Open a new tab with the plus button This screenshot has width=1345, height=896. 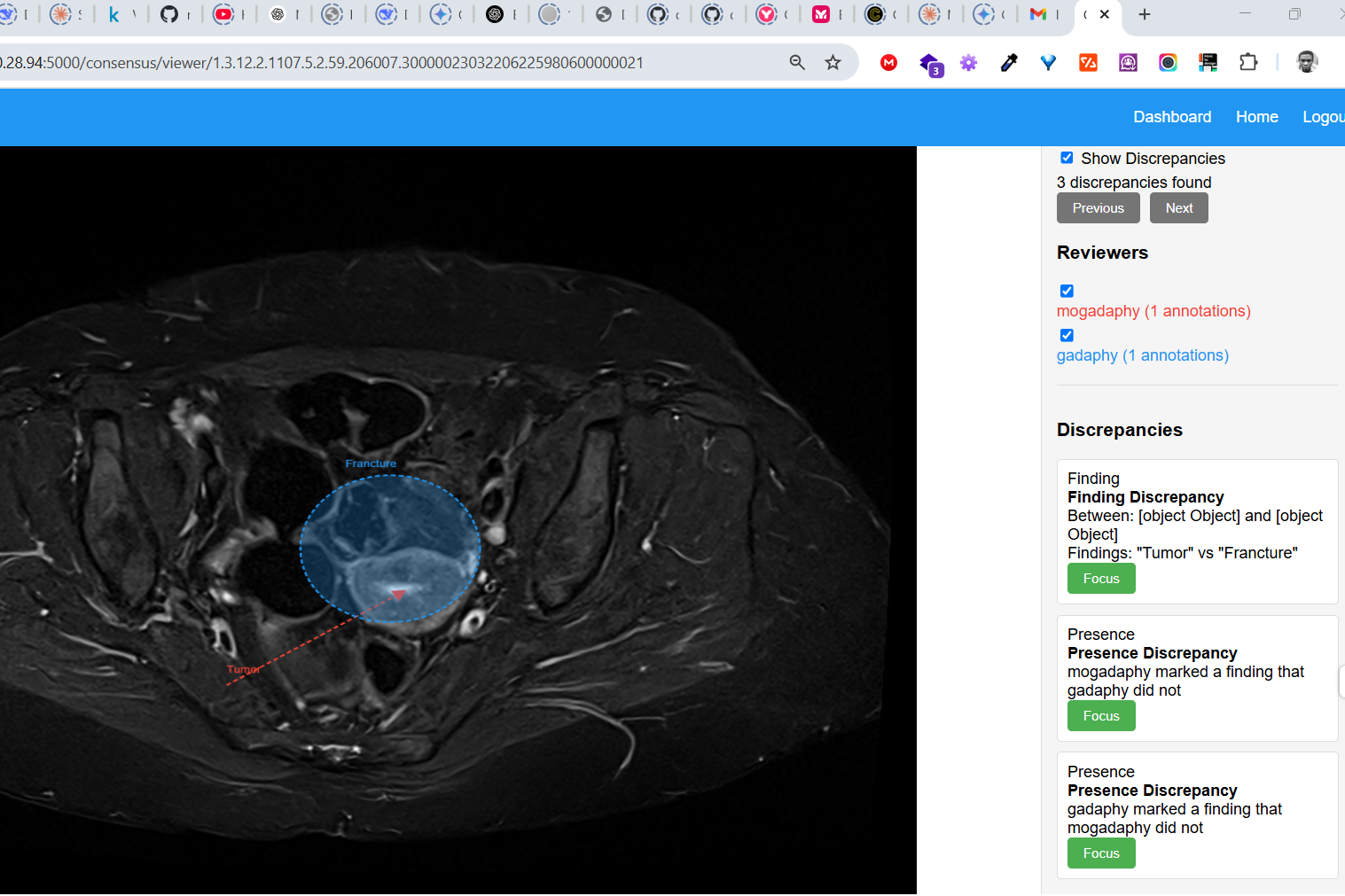coord(1145,14)
